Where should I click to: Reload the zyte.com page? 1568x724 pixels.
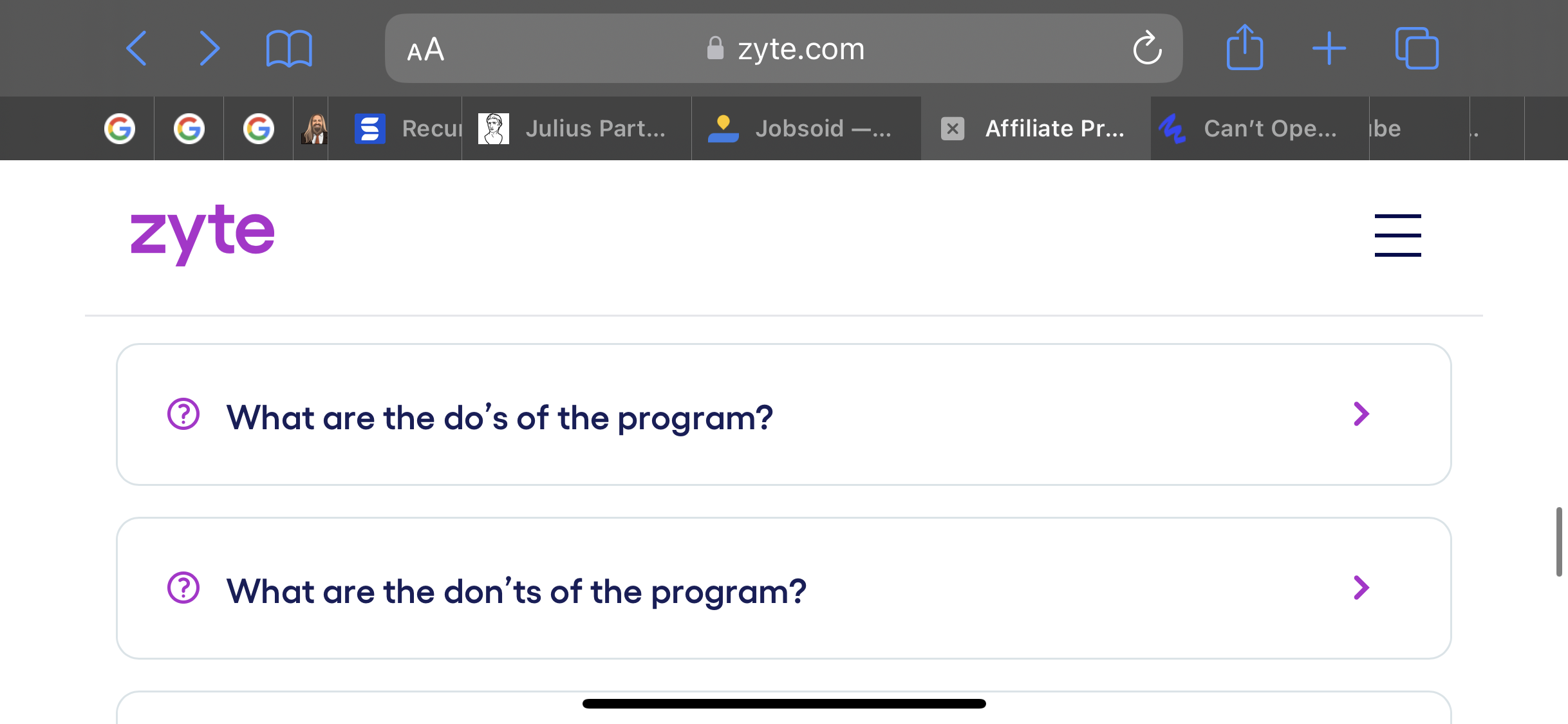[1147, 48]
